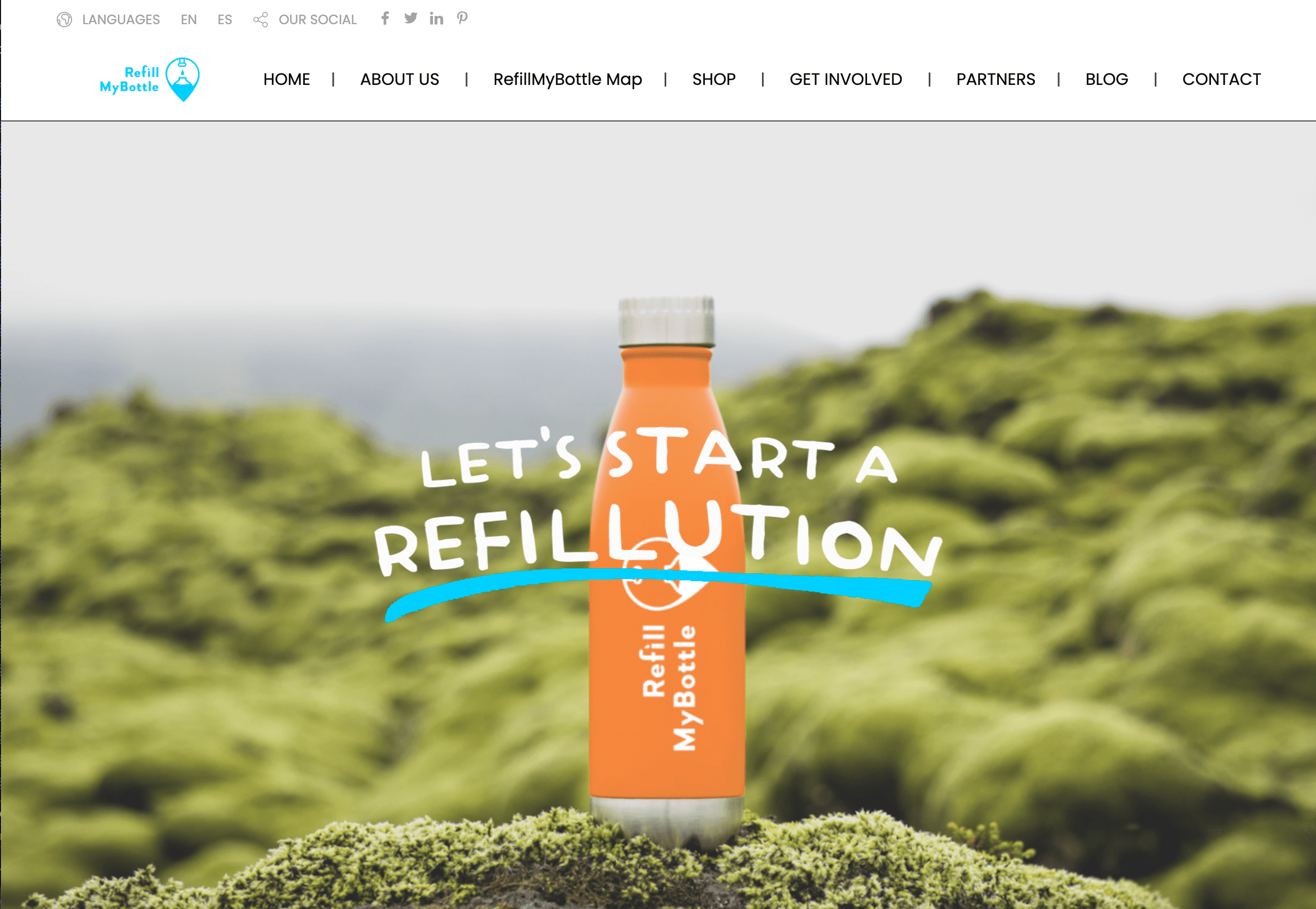
Task: Visit the LinkedIn icon in top bar
Action: (x=437, y=19)
